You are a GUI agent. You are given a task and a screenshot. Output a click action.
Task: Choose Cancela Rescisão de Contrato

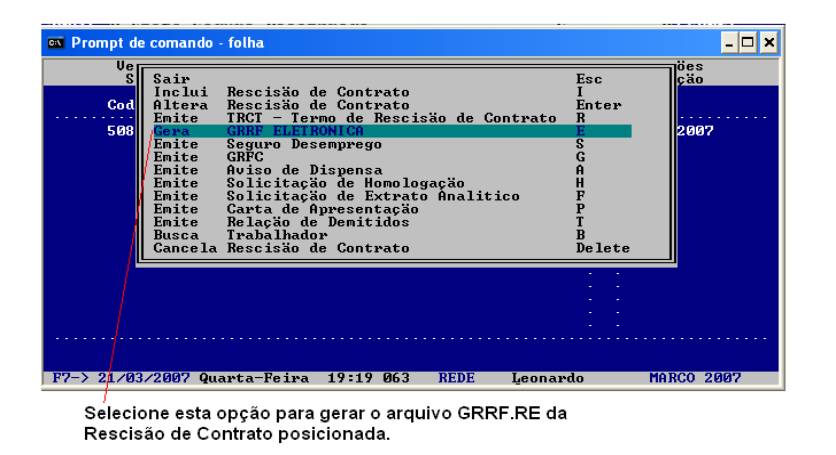[392, 248]
